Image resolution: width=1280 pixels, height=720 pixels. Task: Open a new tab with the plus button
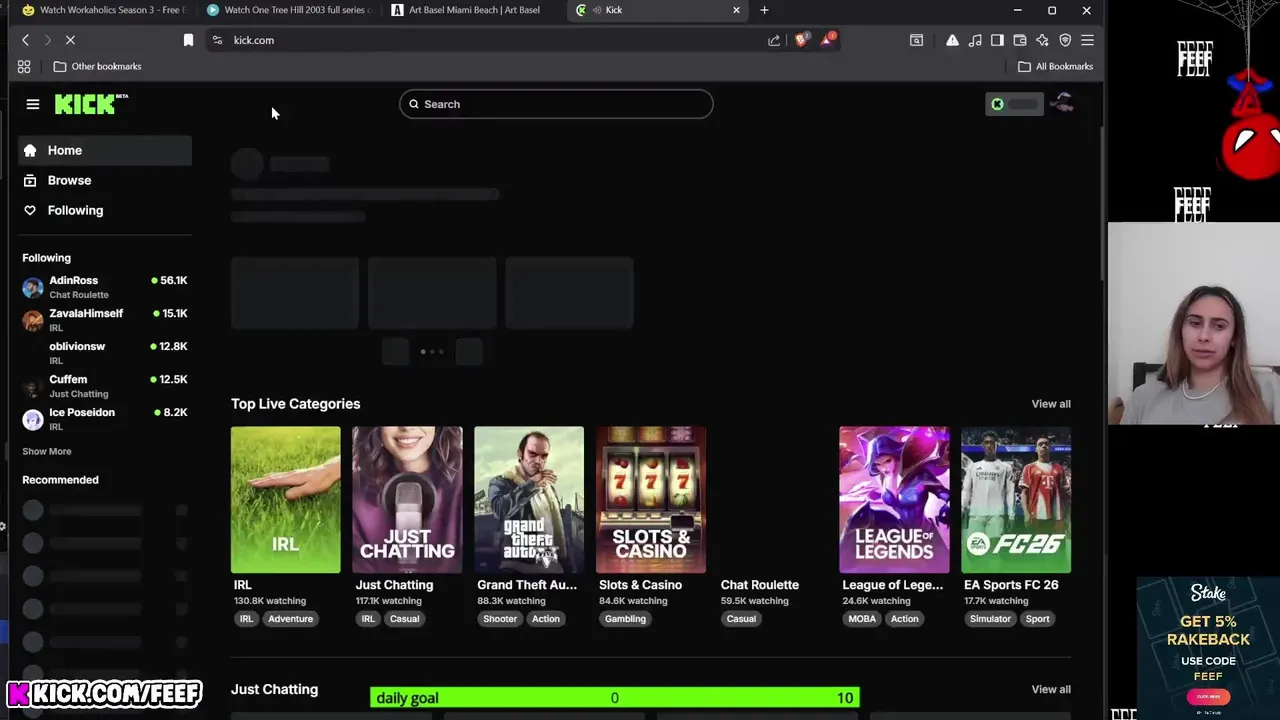coord(764,10)
